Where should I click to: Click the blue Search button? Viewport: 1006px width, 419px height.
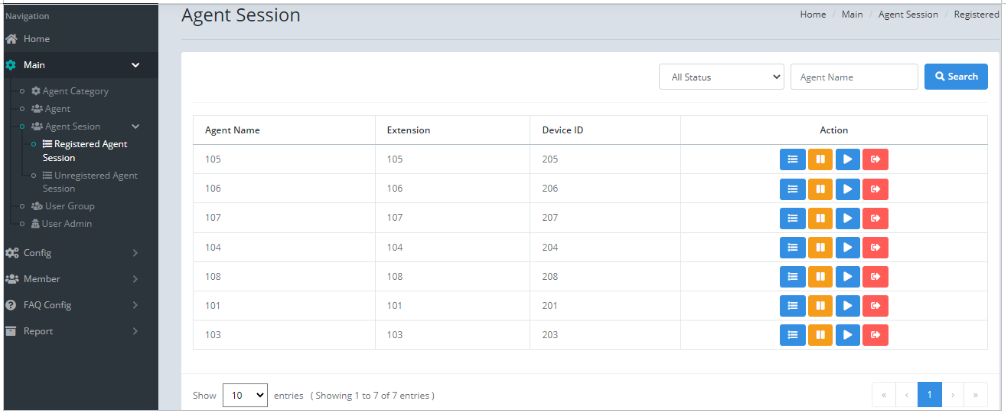point(955,77)
